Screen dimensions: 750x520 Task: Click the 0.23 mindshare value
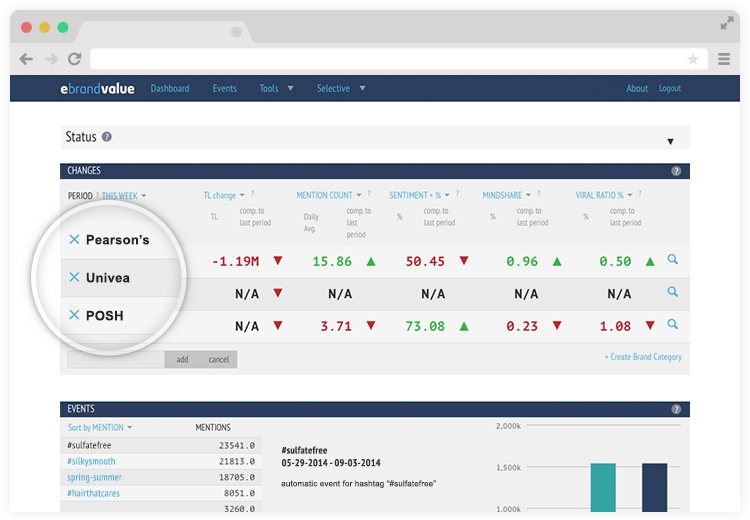[522, 326]
